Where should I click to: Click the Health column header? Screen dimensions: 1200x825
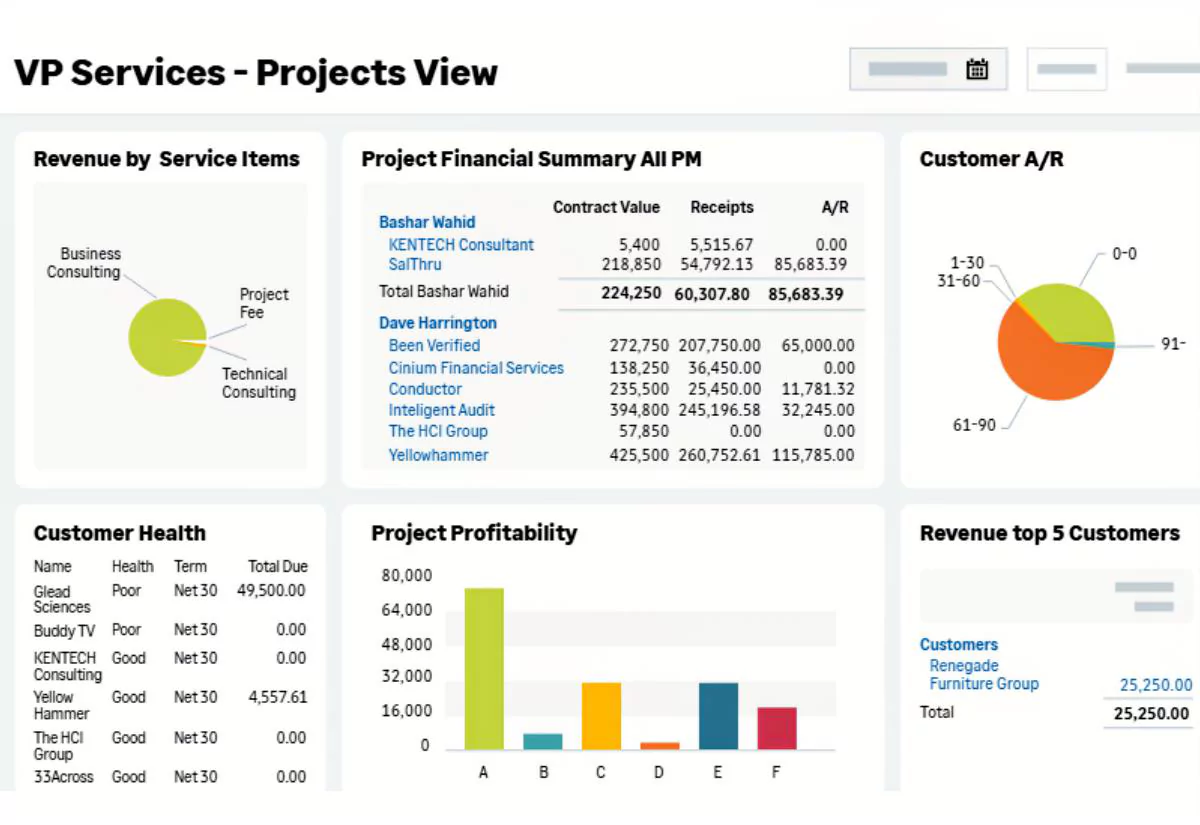(x=133, y=566)
